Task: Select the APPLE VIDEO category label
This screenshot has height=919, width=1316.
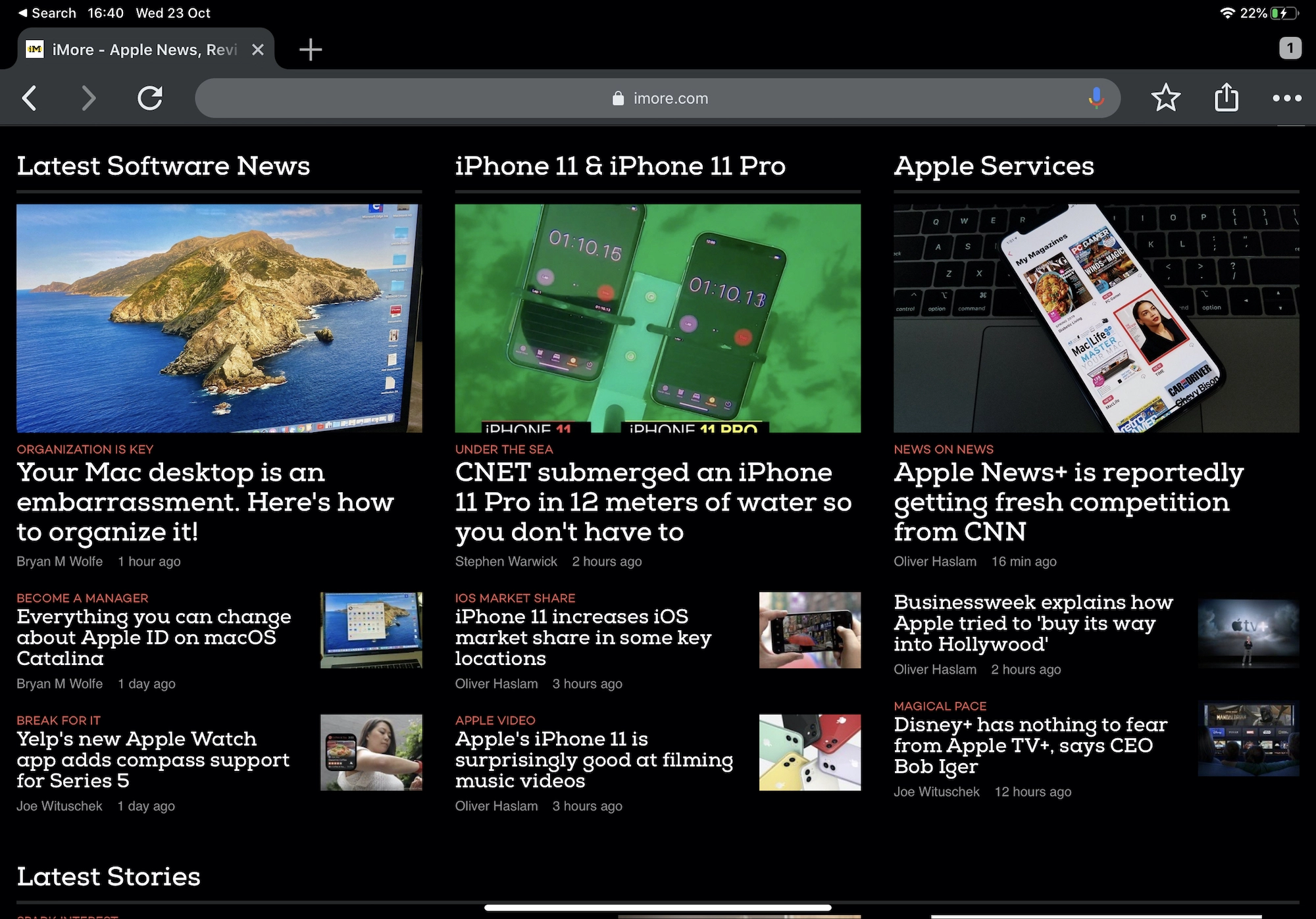Action: (x=495, y=720)
